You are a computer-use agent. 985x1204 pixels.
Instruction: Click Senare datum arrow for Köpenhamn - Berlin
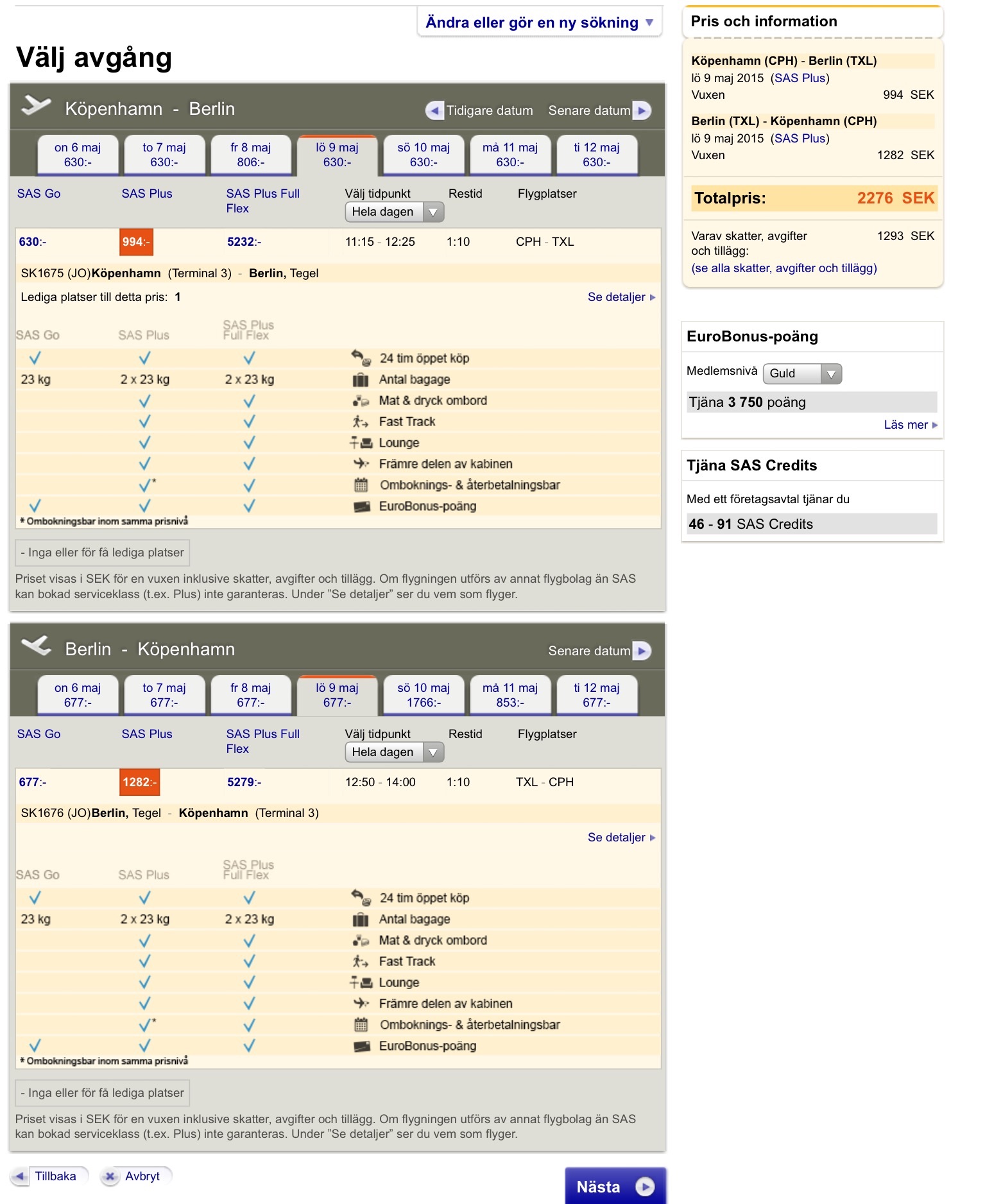point(641,110)
